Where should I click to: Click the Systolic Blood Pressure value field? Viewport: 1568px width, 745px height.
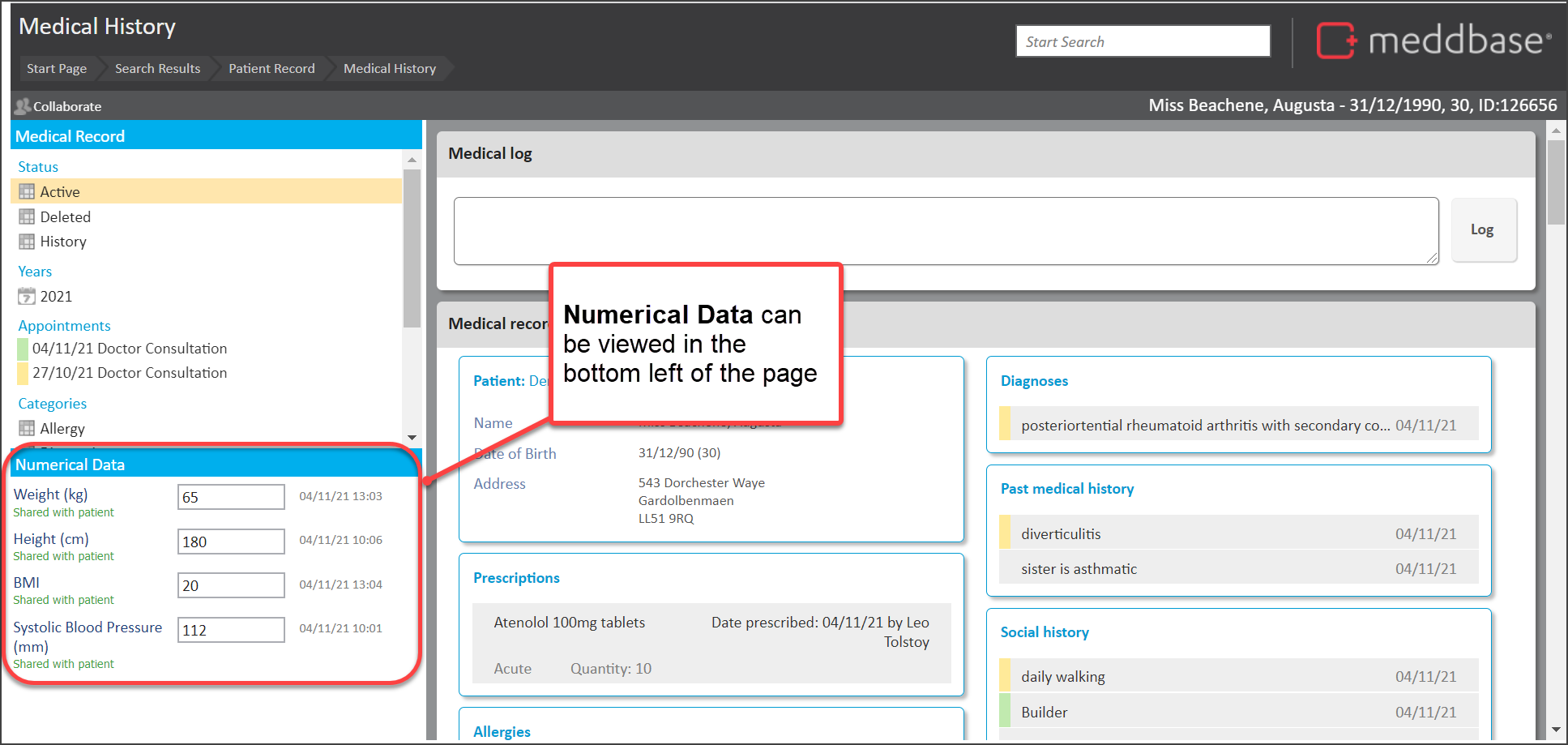(x=231, y=630)
